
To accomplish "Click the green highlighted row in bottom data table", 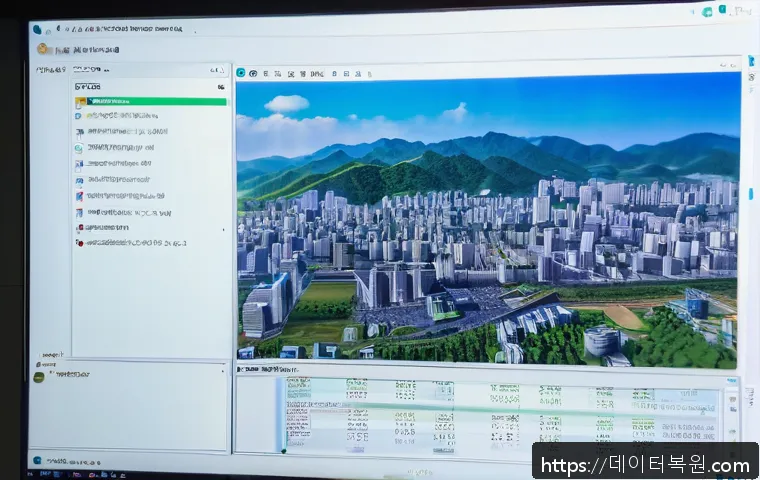I will tap(500, 407).
